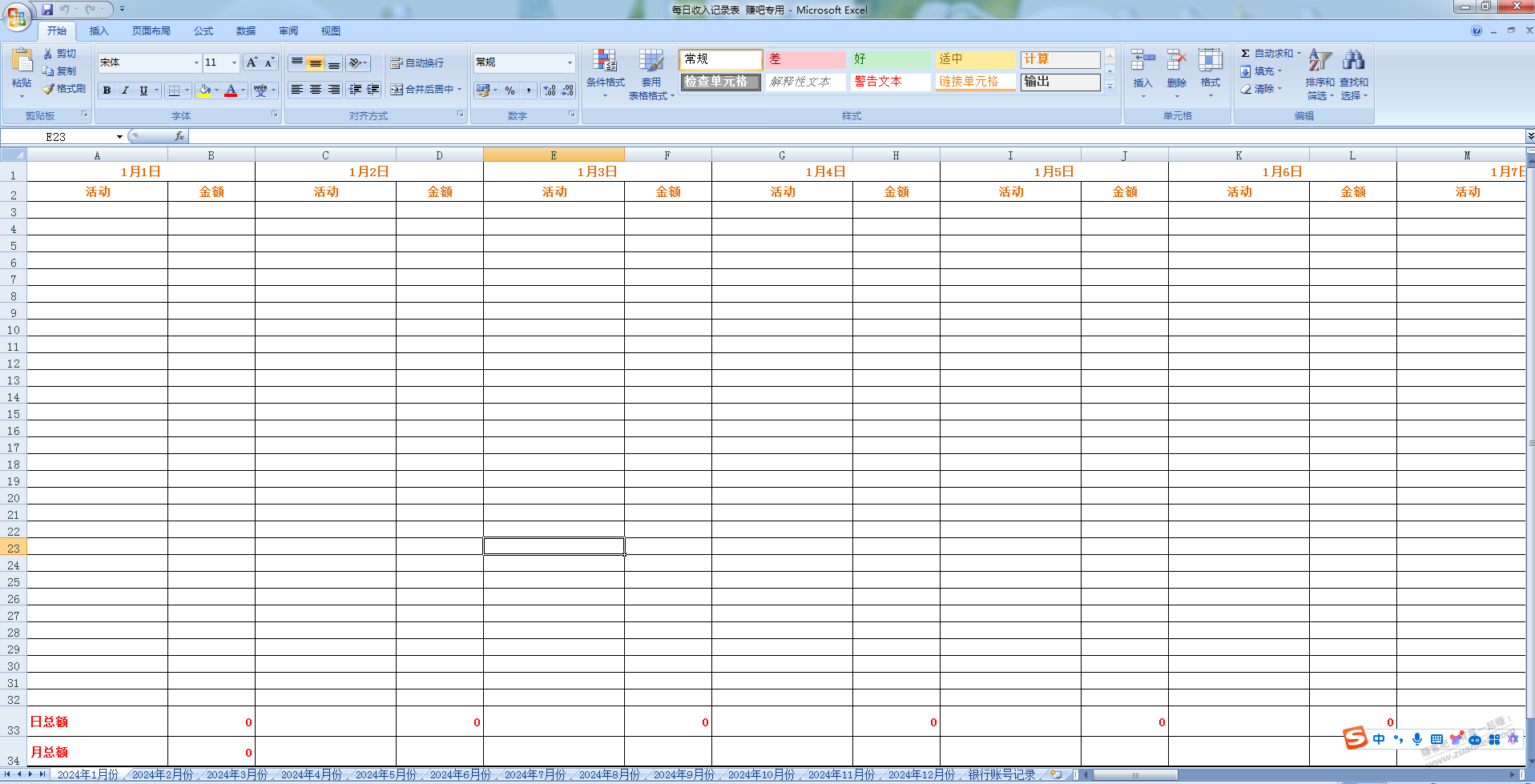Open font group dialog launcher

[x=274, y=115]
